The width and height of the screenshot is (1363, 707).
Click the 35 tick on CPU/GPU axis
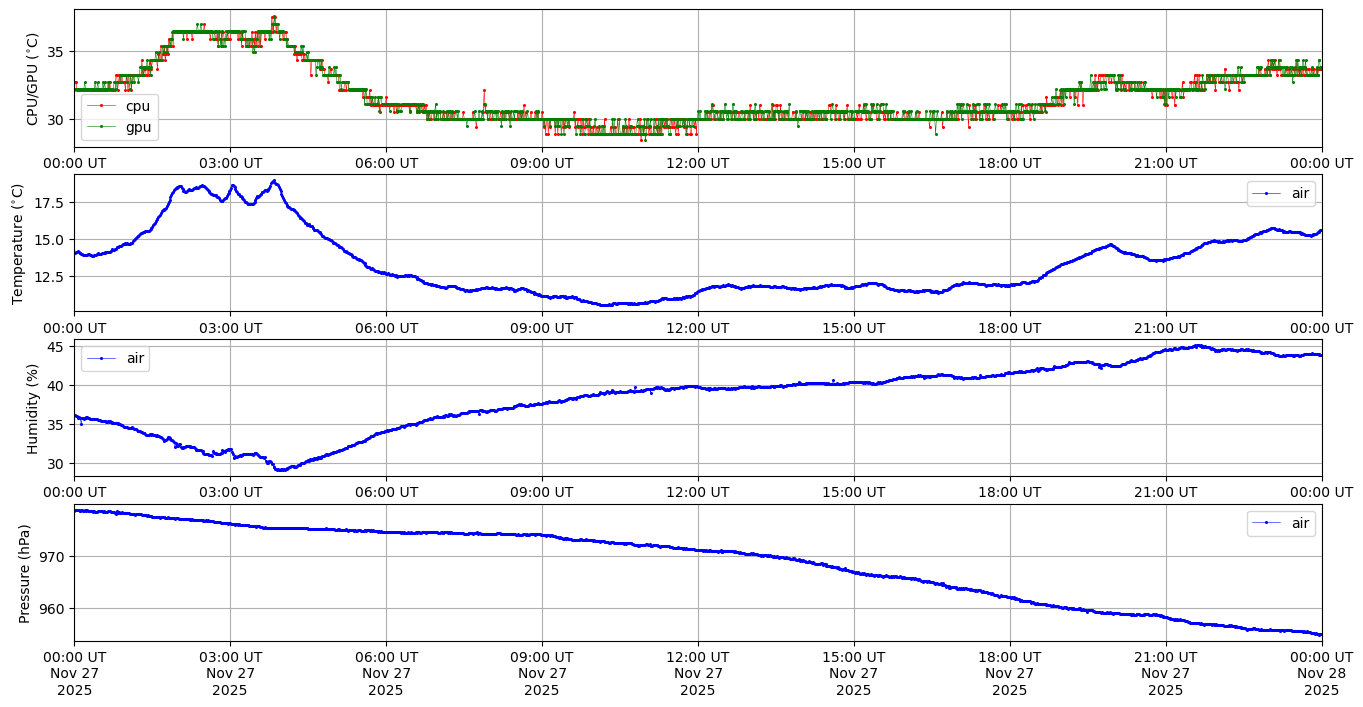(x=57, y=52)
